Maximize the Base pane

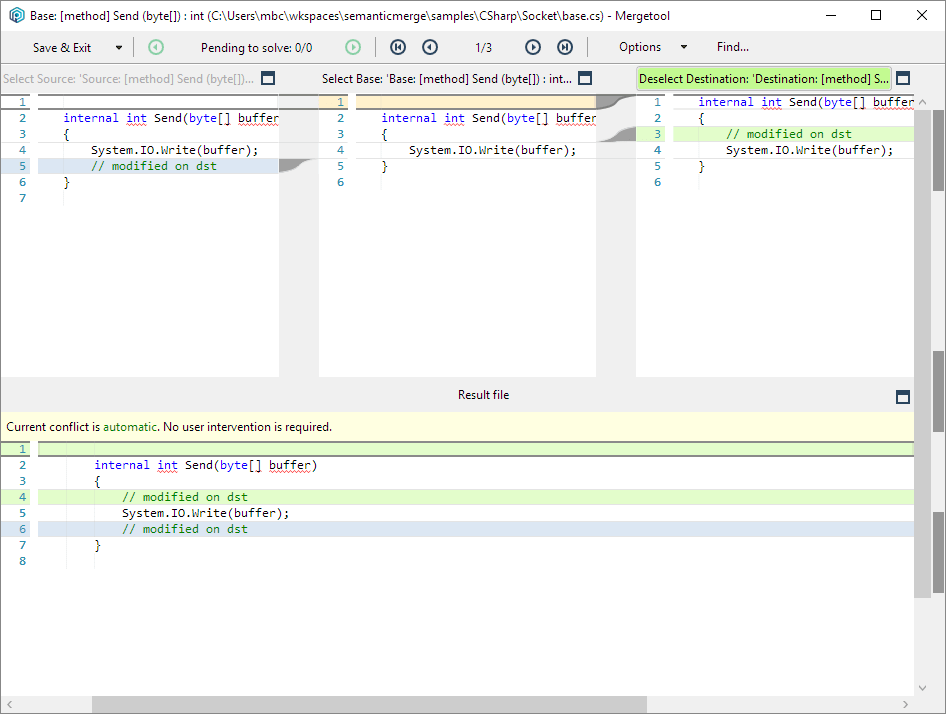(x=585, y=78)
